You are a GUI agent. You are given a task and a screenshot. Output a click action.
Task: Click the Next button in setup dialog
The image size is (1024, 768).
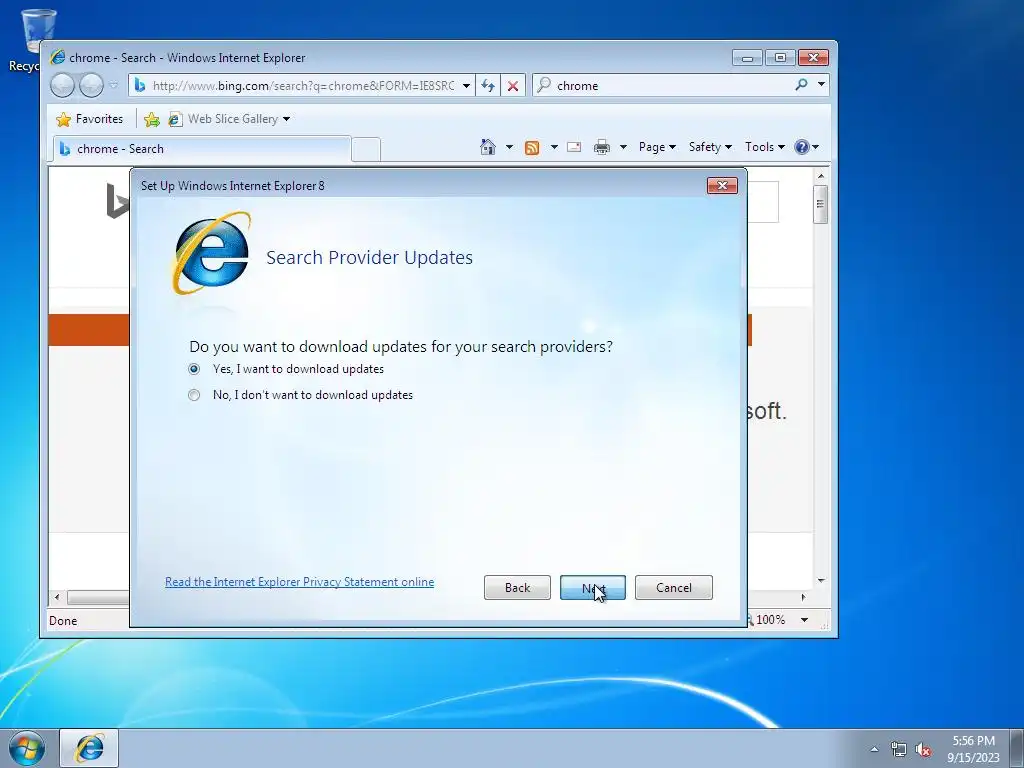pos(592,588)
